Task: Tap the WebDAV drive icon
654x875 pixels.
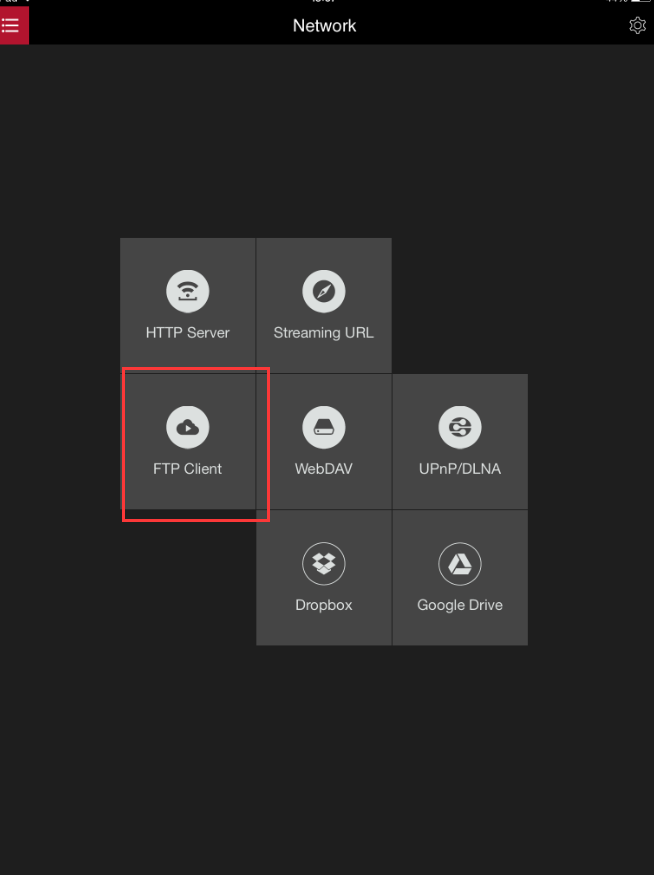Action: click(324, 428)
